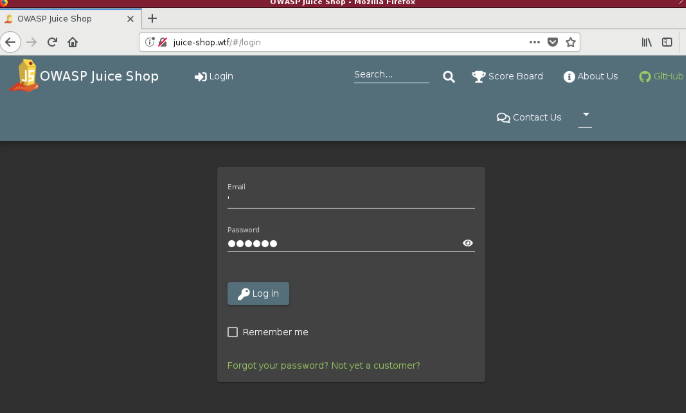The image size is (686, 413).
Task: Open the Forgot your password link
Action: coord(277,366)
